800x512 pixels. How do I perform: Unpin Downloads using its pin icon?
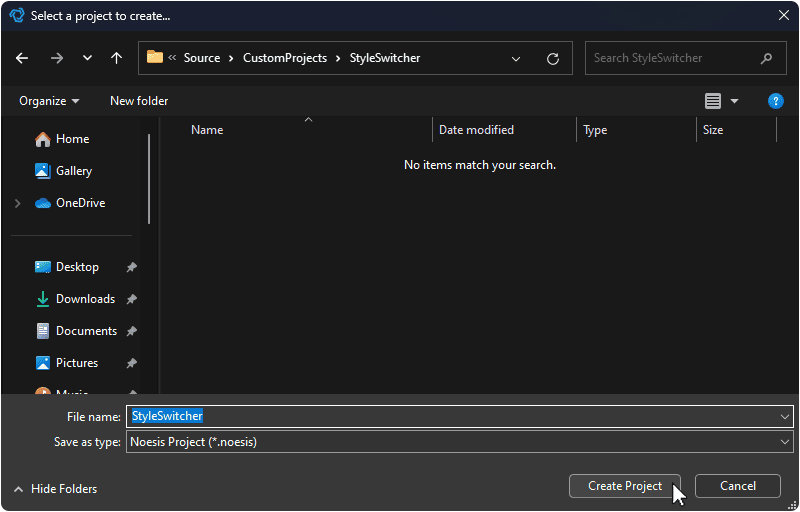point(132,299)
